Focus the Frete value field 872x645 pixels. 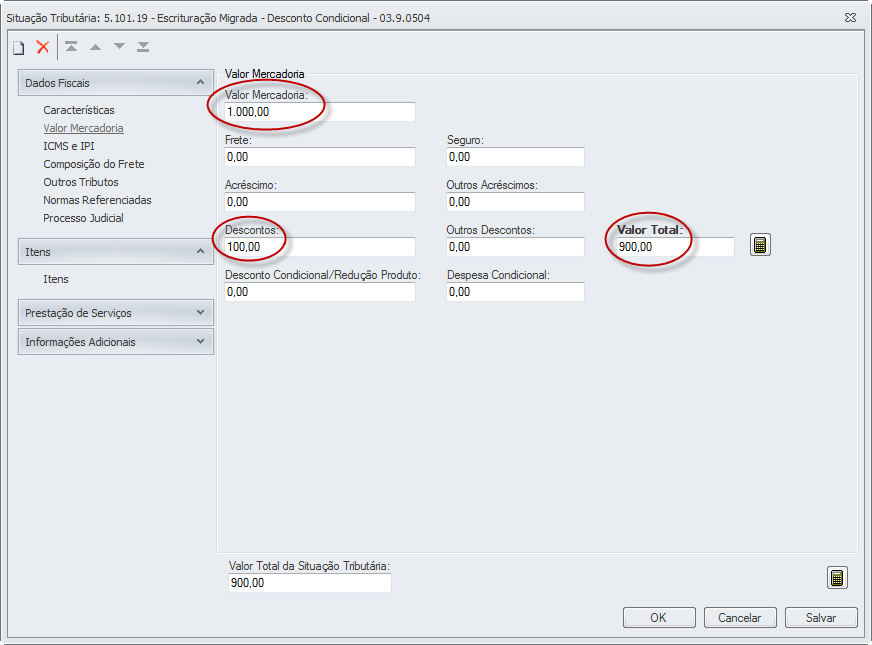coord(320,157)
